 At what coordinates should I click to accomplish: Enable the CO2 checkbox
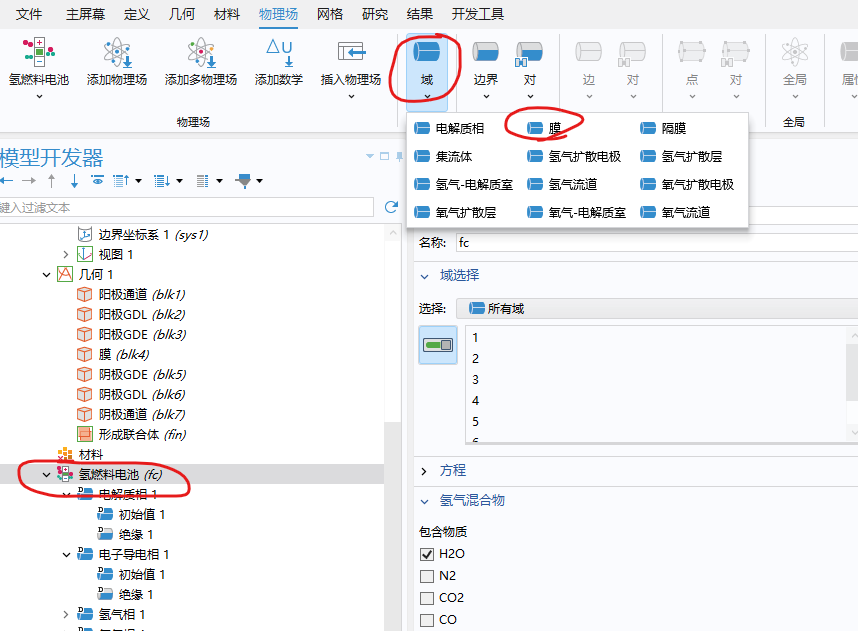[x=427, y=598]
